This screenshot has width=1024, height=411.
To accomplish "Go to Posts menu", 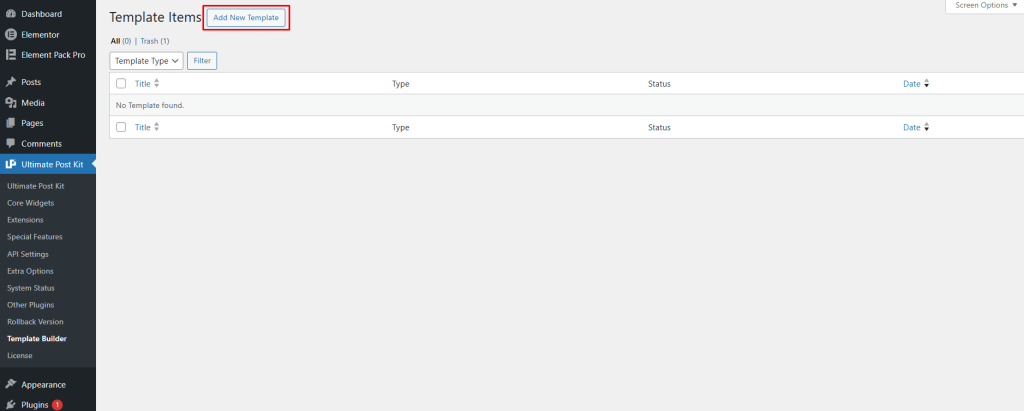I will (x=31, y=82).
